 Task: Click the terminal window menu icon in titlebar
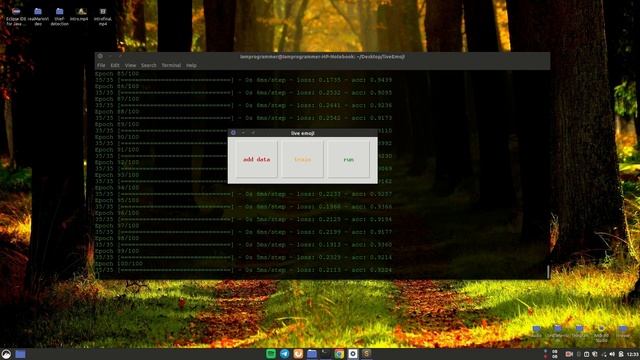(x=100, y=56)
